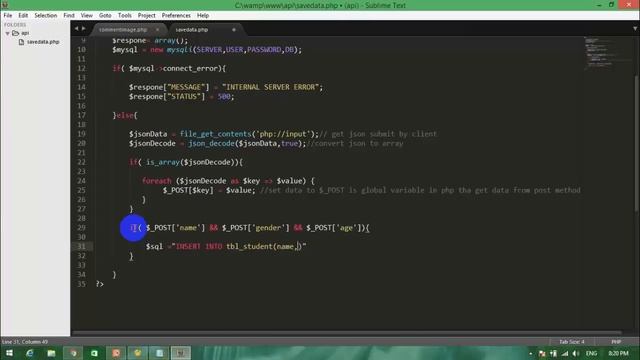
Task: Open the Help menu
Action: click(x=203, y=16)
